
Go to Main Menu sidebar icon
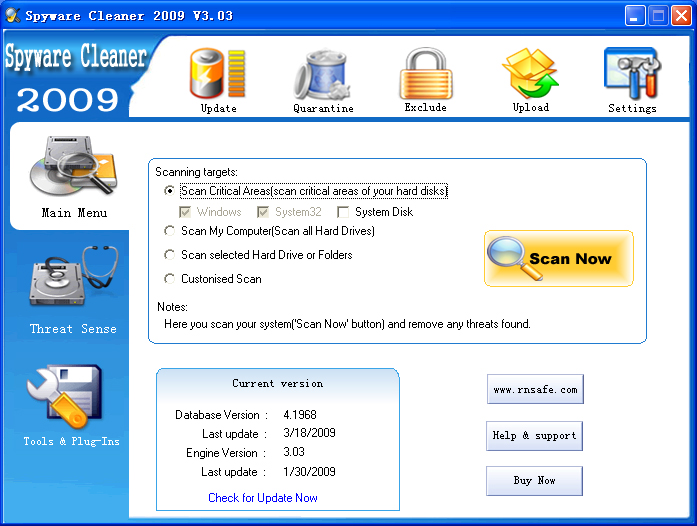coord(74,165)
